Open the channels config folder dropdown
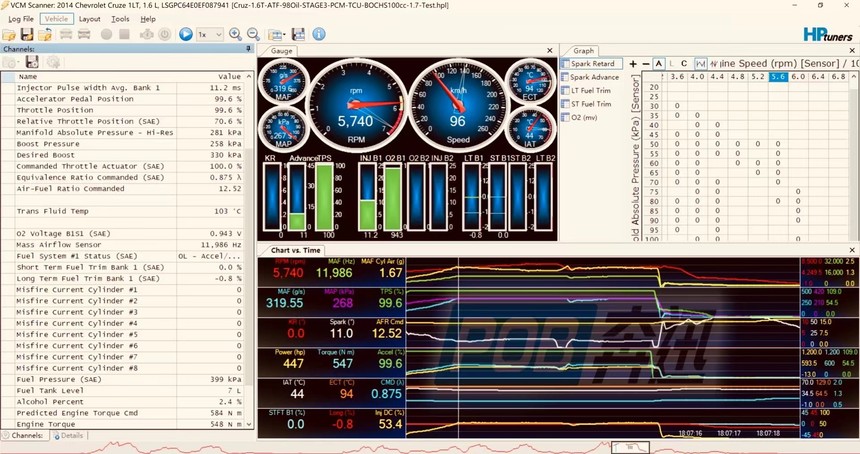 point(11,62)
